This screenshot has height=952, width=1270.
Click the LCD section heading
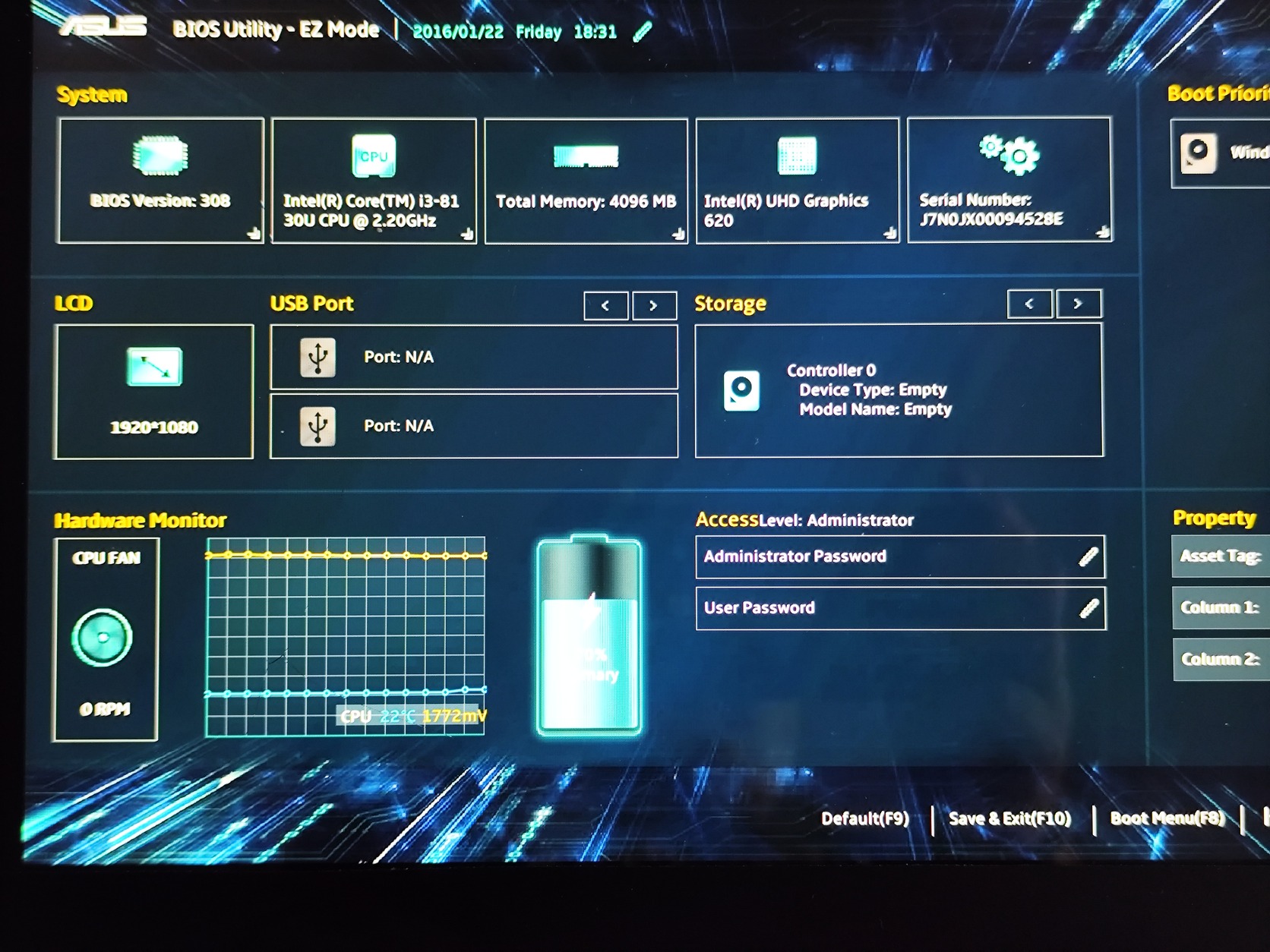74,304
